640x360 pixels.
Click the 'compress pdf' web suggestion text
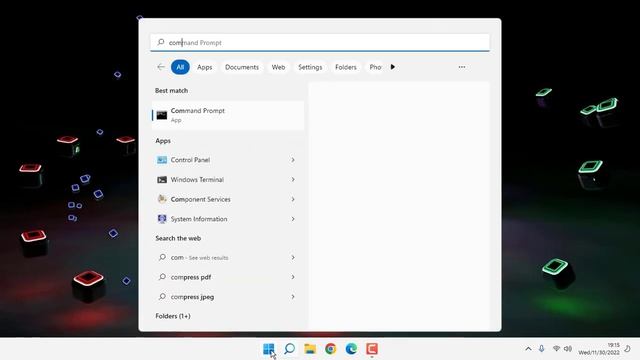coord(191,277)
